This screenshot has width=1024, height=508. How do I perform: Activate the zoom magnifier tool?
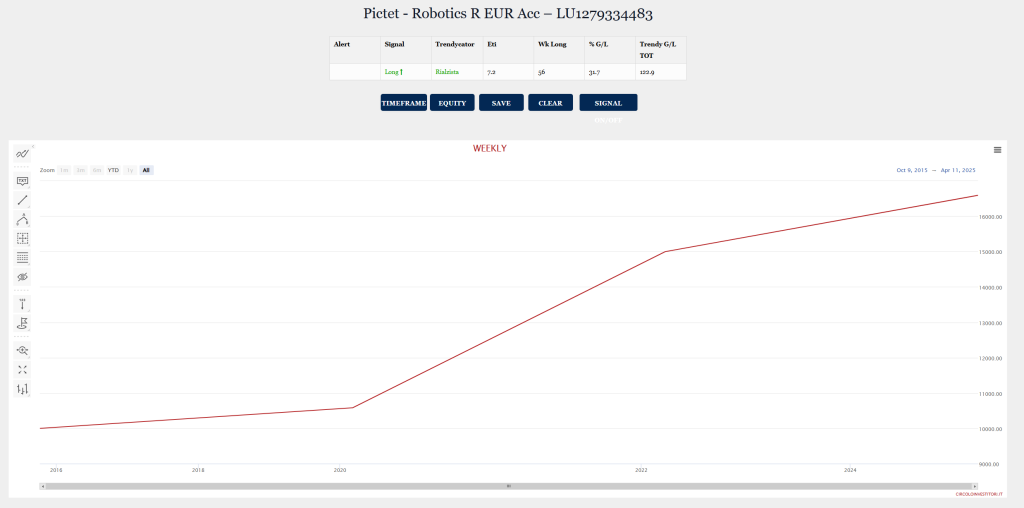pos(22,350)
